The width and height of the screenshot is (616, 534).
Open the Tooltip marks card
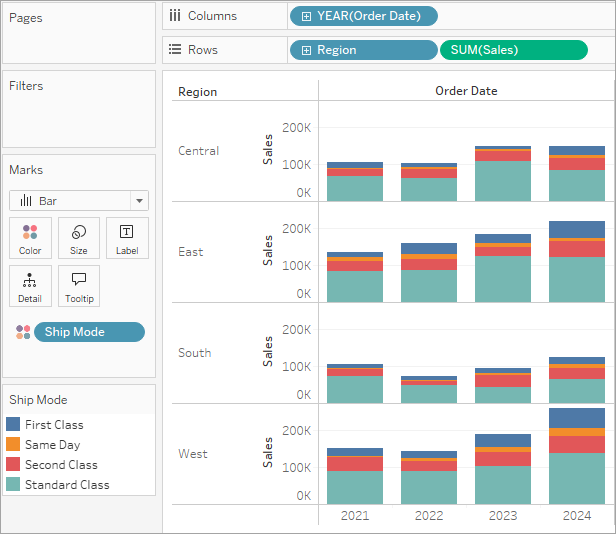(x=79, y=286)
